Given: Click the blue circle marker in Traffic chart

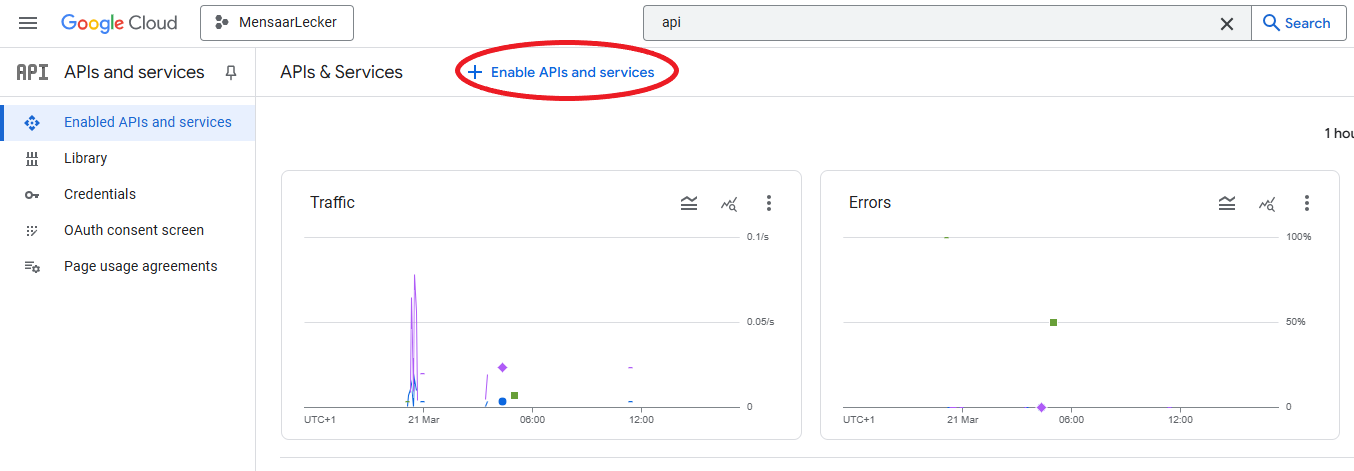Looking at the screenshot, I should pyautogui.click(x=502, y=402).
